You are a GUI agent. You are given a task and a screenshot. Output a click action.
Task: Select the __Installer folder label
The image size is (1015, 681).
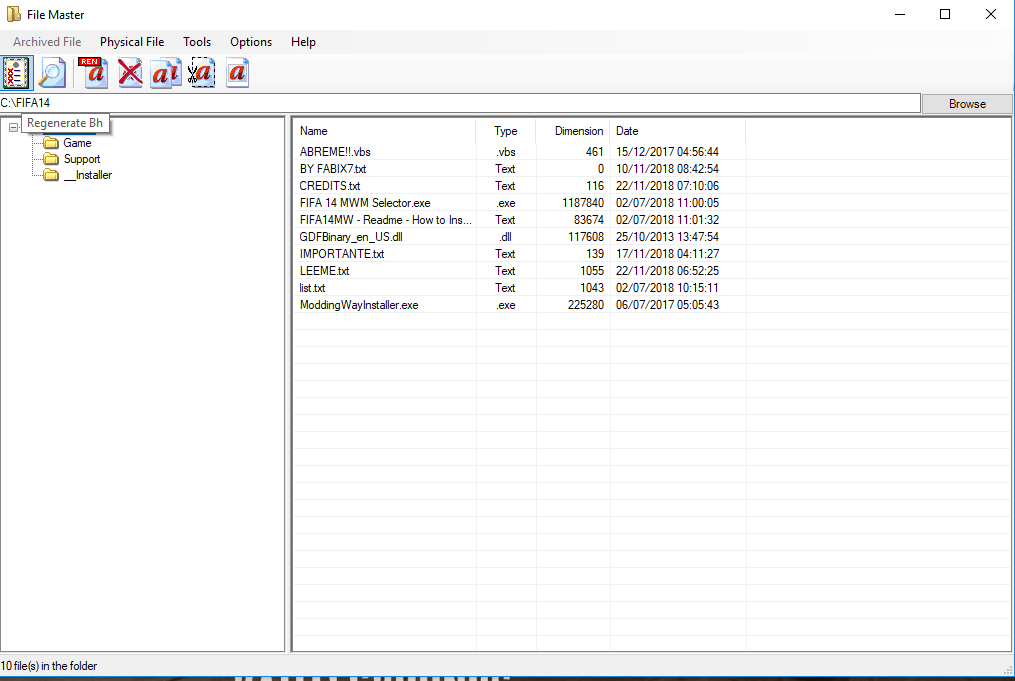coord(87,175)
